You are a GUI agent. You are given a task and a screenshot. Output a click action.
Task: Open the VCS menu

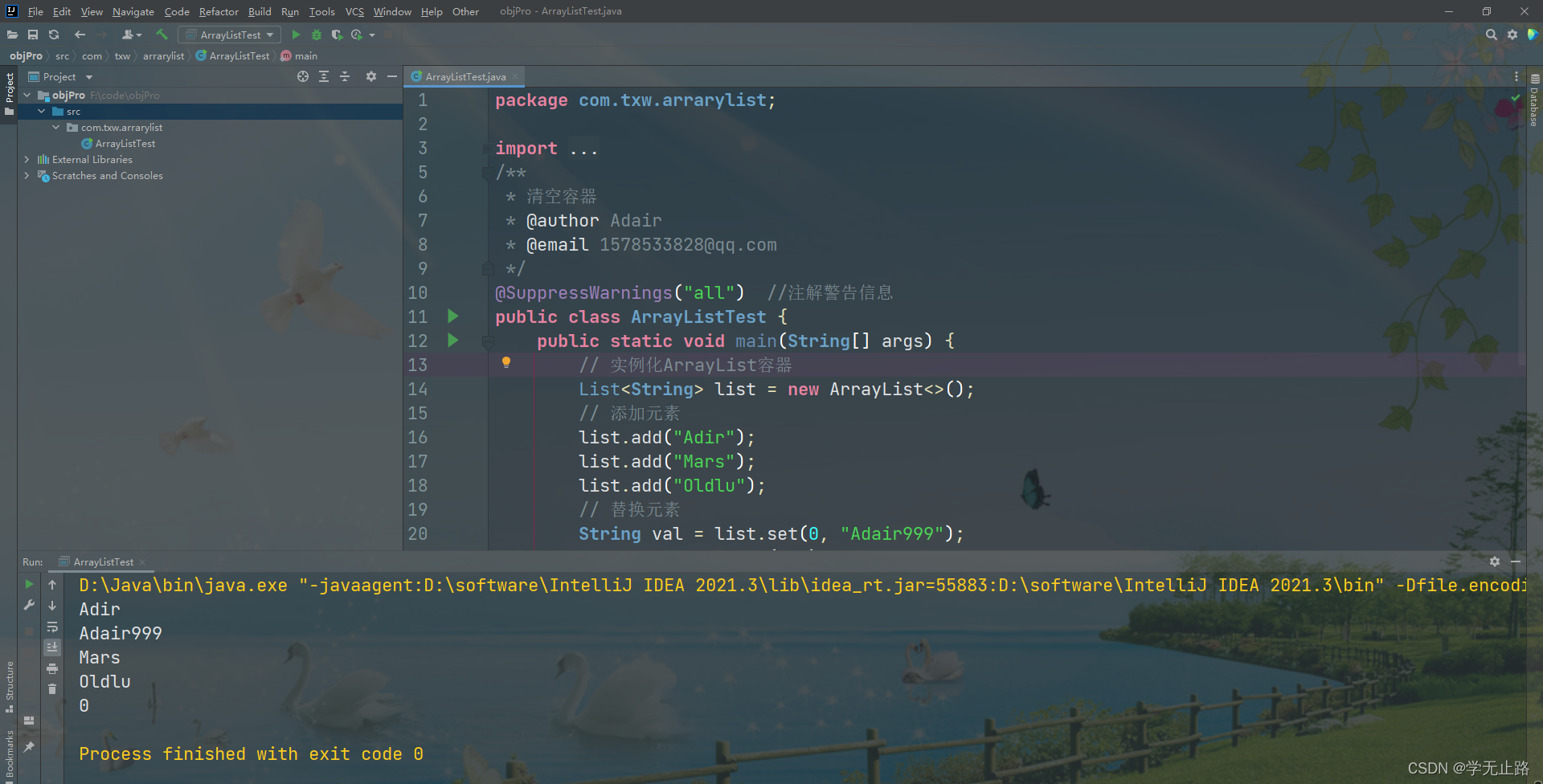(354, 11)
